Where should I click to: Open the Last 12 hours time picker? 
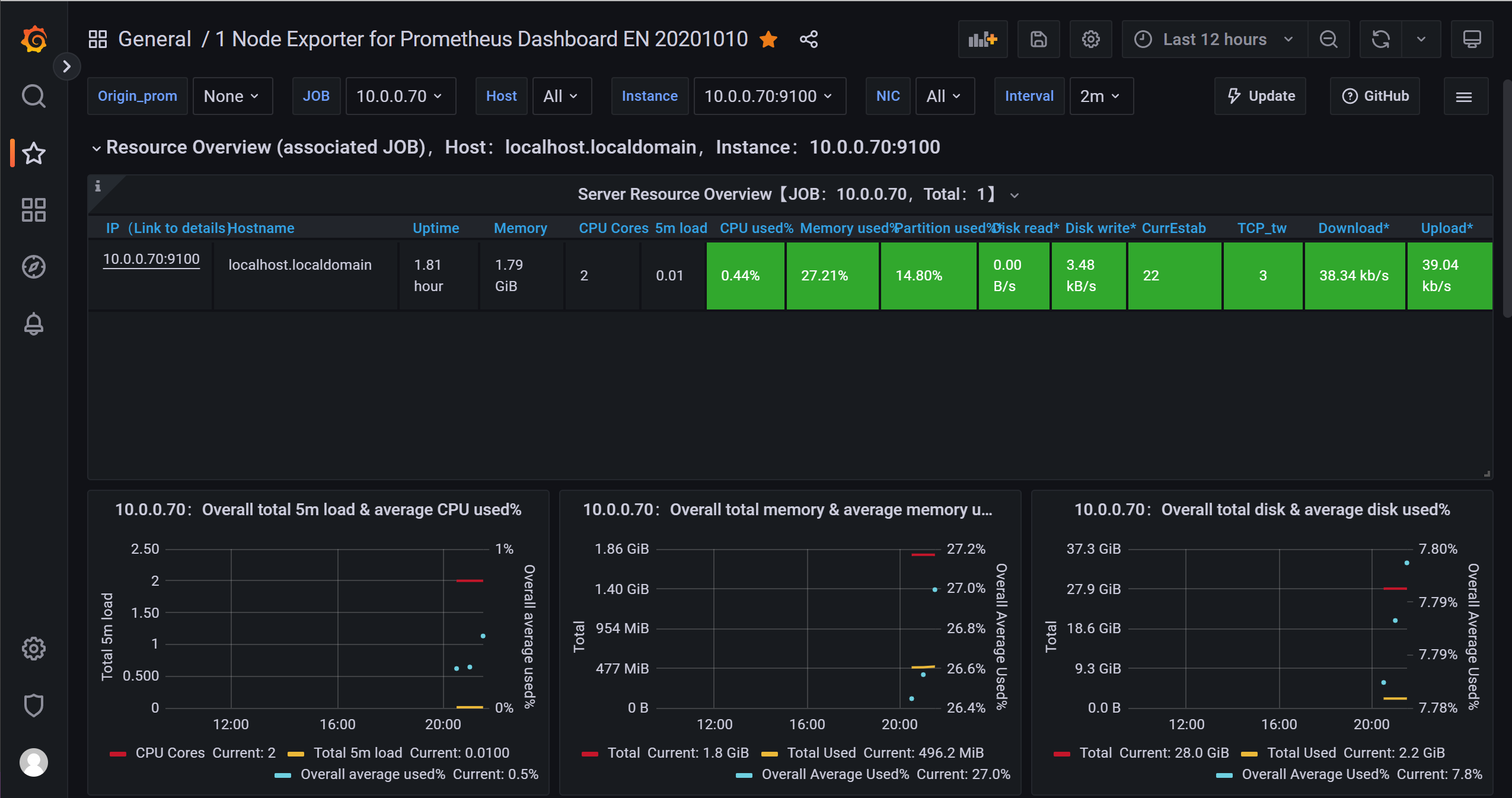point(1214,39)
